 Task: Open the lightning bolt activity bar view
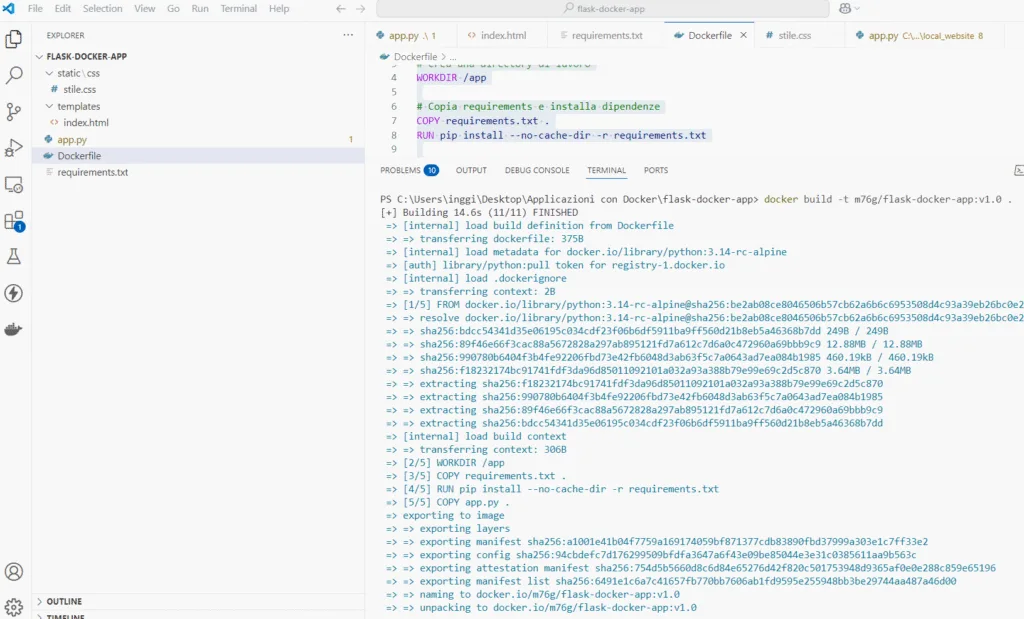click(x=14, y=293)
